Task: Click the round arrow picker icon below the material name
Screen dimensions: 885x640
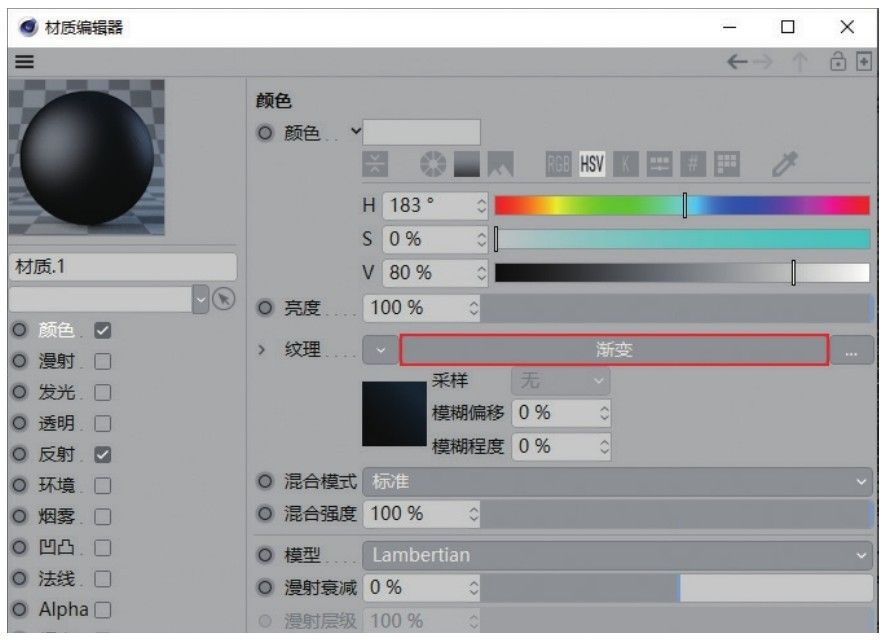Action: [x=224, y=299]
